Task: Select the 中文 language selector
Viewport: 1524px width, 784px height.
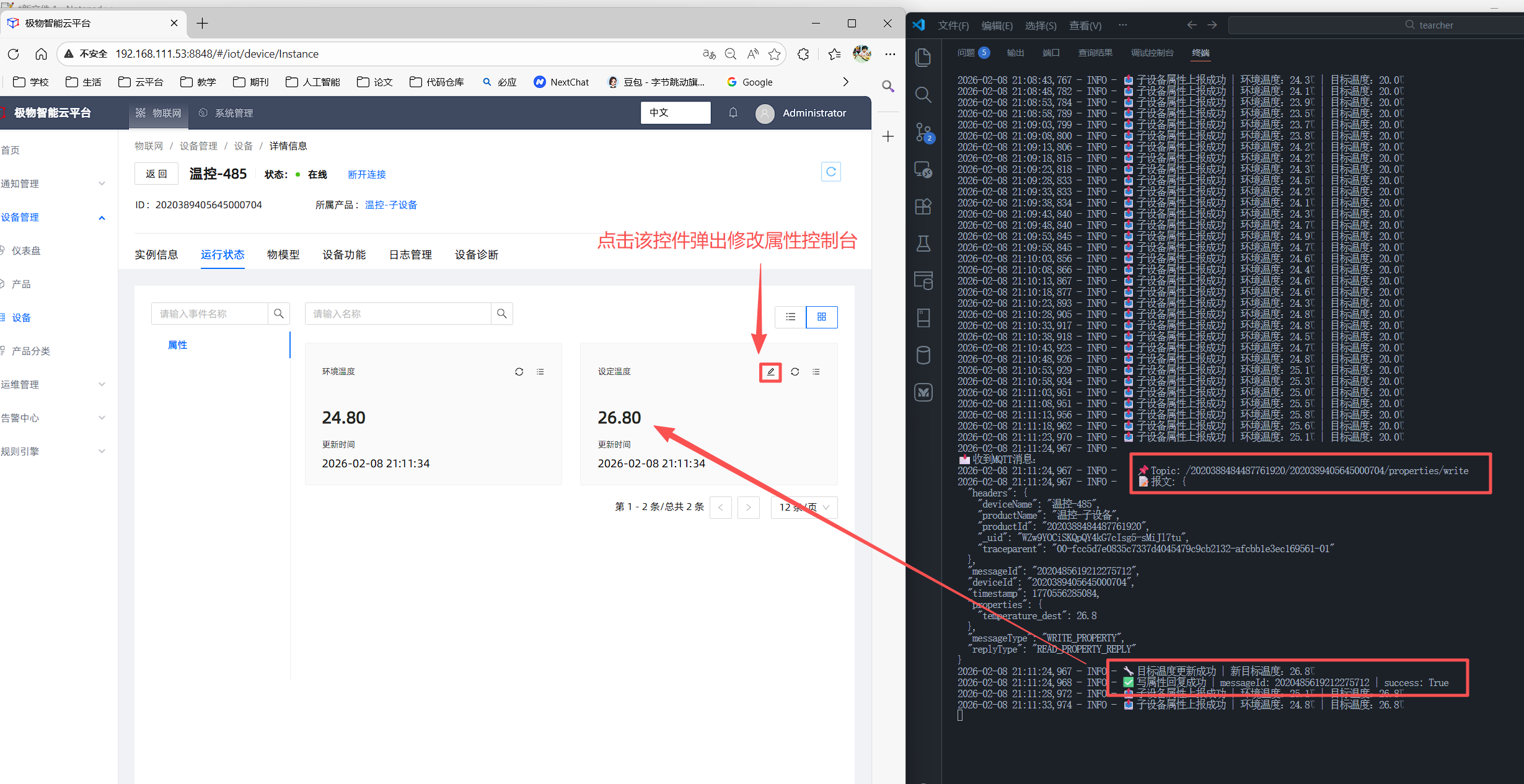Action: tap(675, 113)
